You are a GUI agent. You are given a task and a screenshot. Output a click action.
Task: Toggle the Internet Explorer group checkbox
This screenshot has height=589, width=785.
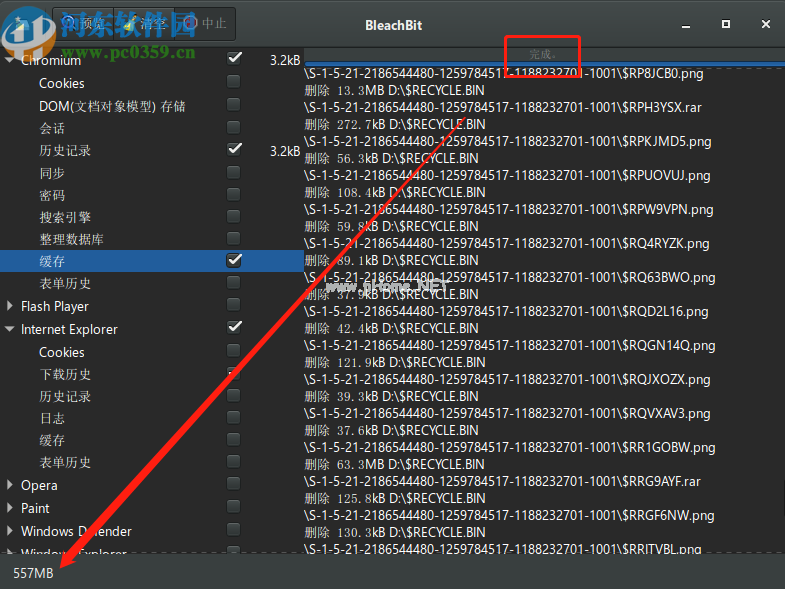coord(235,327)
